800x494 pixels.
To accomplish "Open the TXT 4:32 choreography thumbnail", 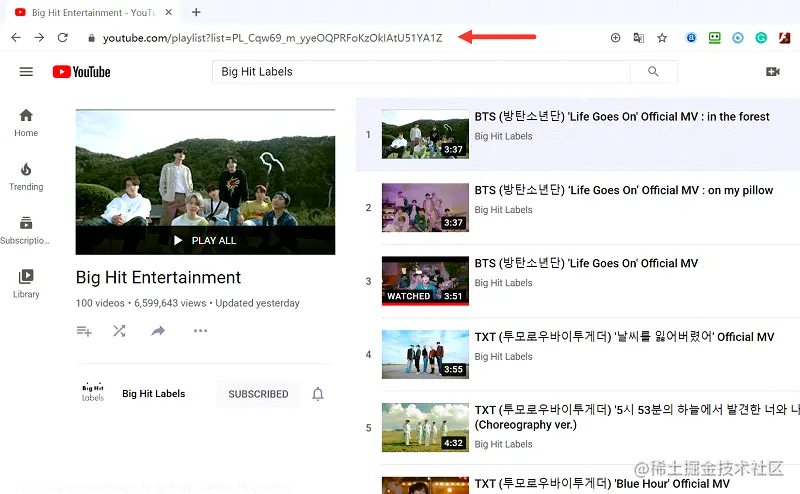I will pos(425,428).
